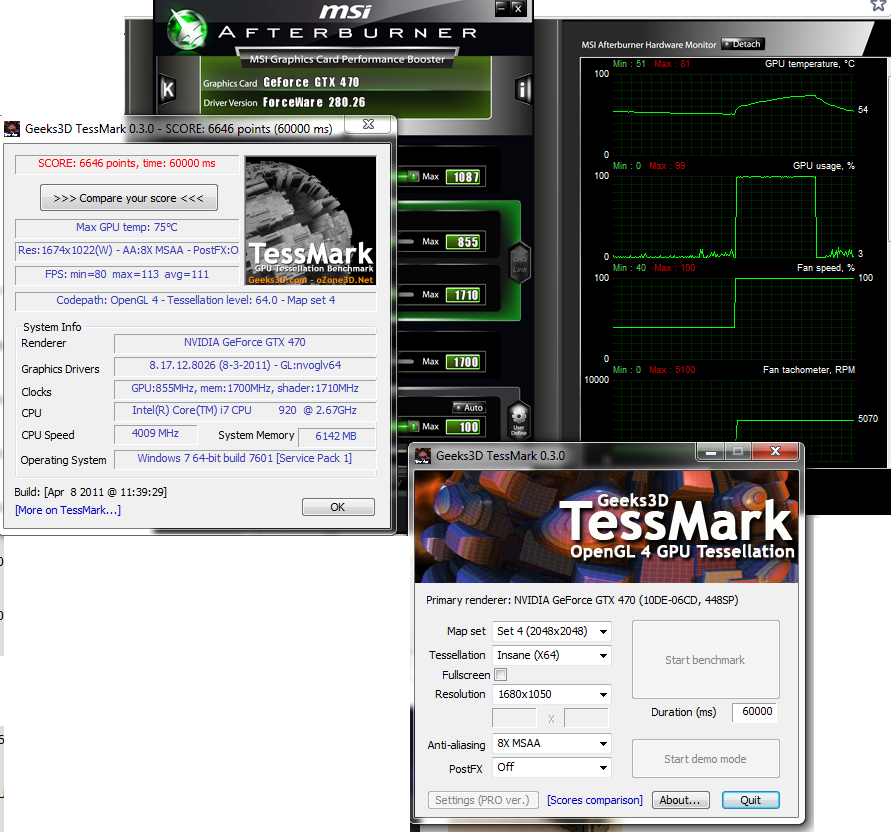Click the MSI Afterburner dragon logo
891x832 pixels.
(x=186, y=29)
